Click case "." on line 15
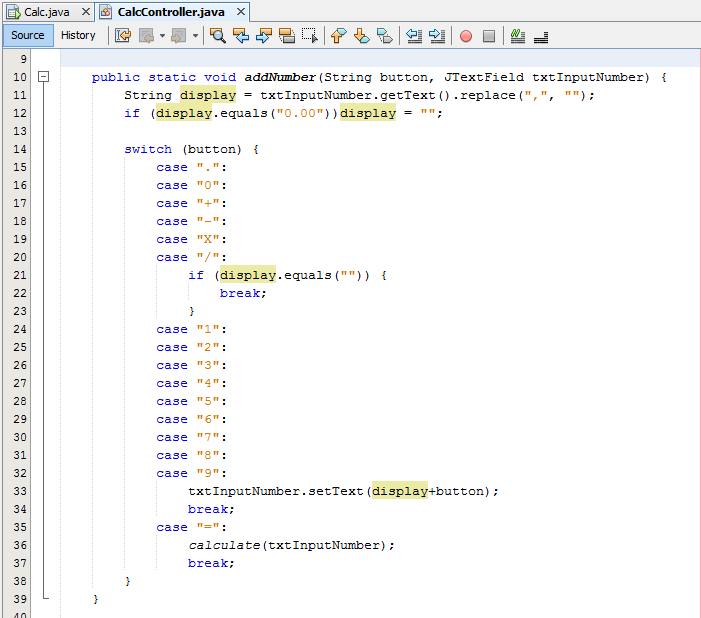The image size is (701, 618). pos(191,168)
